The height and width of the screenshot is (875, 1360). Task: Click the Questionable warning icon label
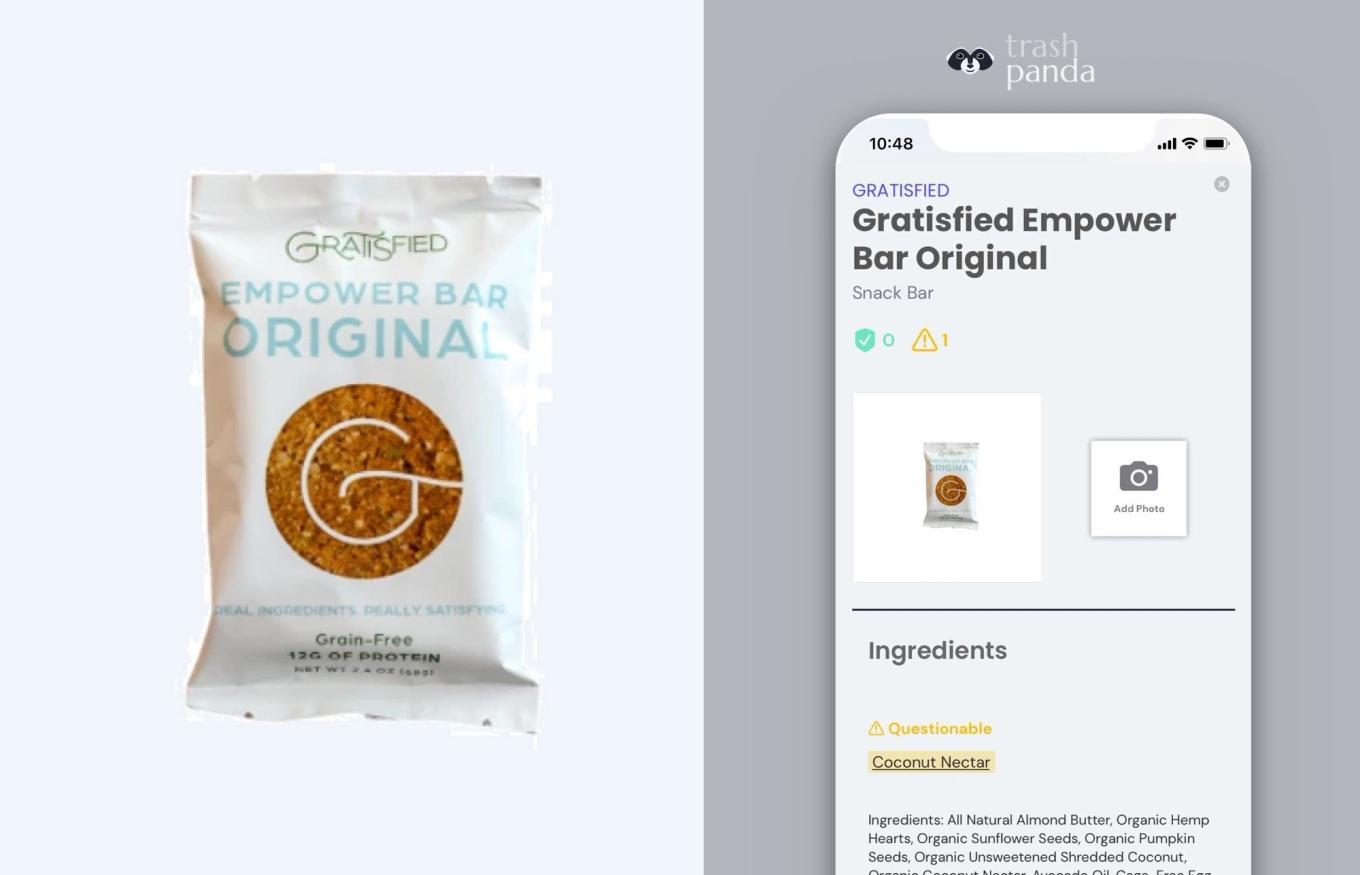click(x=930, y=728)
